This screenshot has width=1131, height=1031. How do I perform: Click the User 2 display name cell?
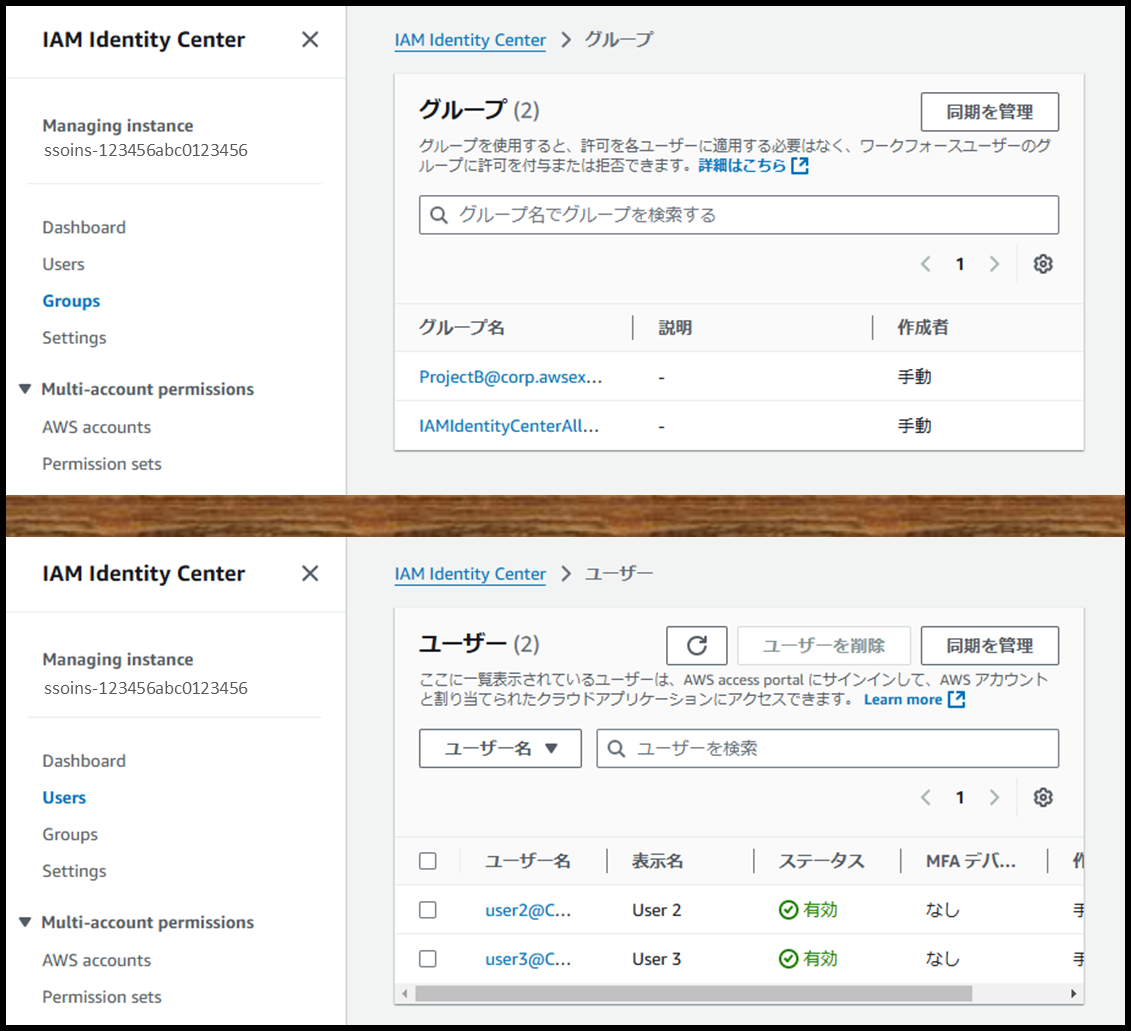[656, 910]
